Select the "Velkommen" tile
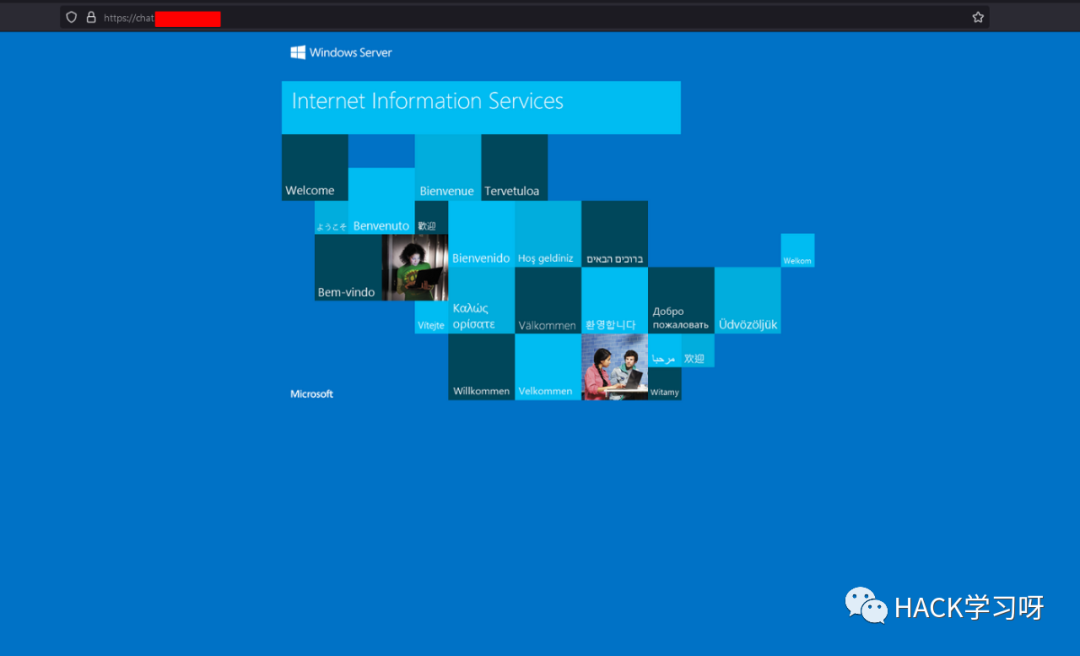The image size is (1080, 656). 548,367
